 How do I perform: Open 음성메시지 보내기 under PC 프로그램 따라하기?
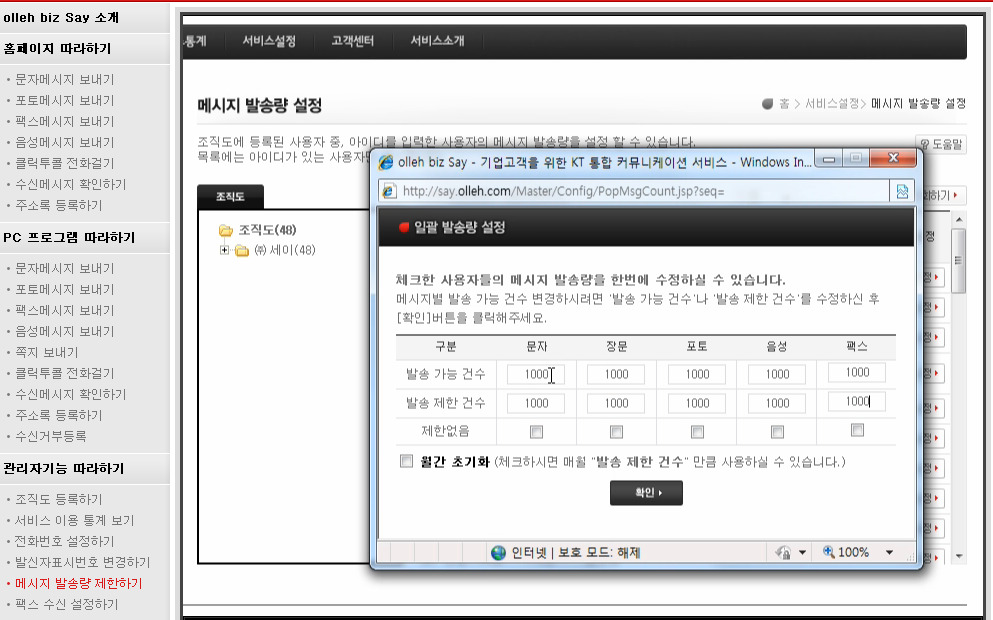coord(65,331)
